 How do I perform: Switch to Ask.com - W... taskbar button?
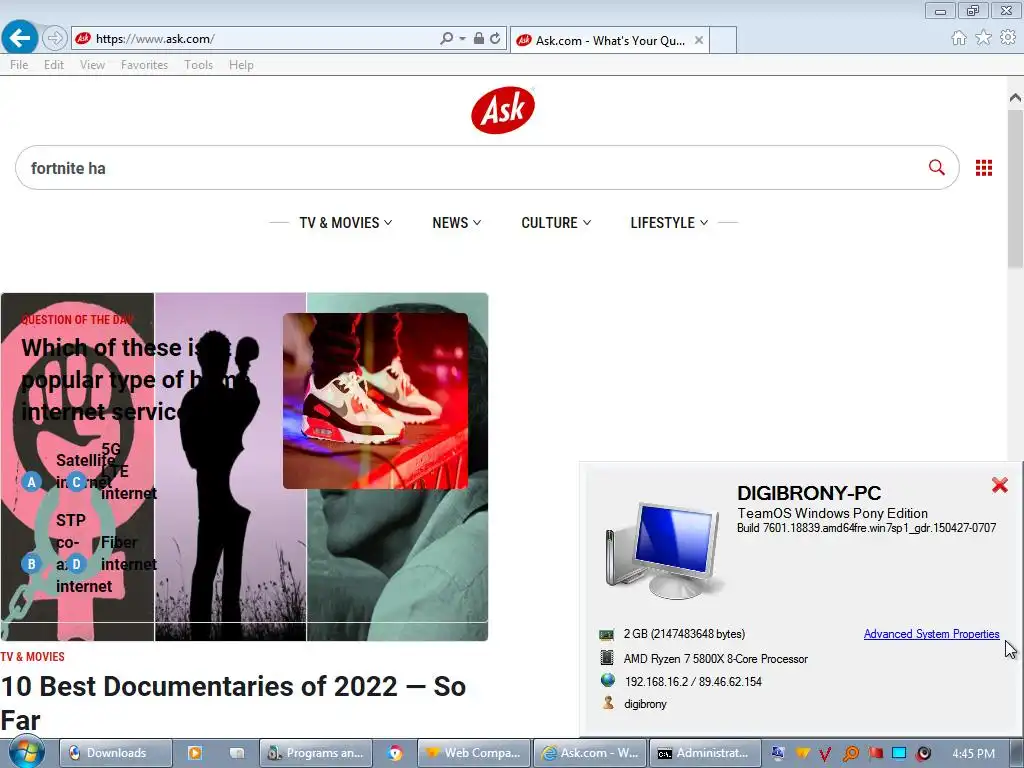590,753
